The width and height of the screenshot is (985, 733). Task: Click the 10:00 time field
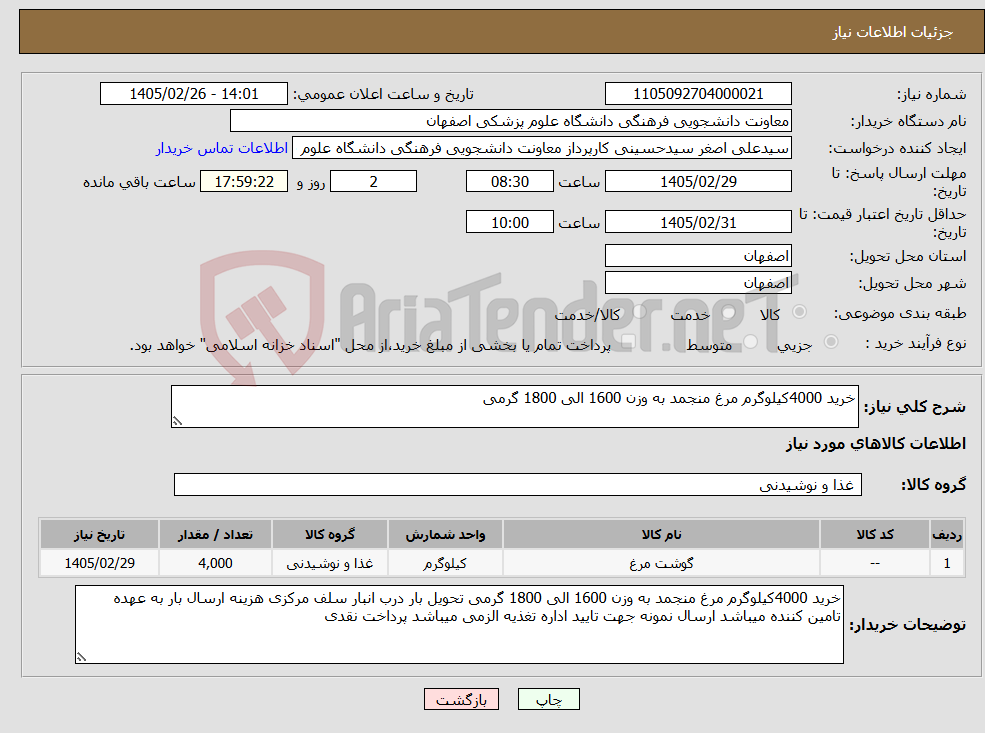pyautogui.click(x=509, y=222)
